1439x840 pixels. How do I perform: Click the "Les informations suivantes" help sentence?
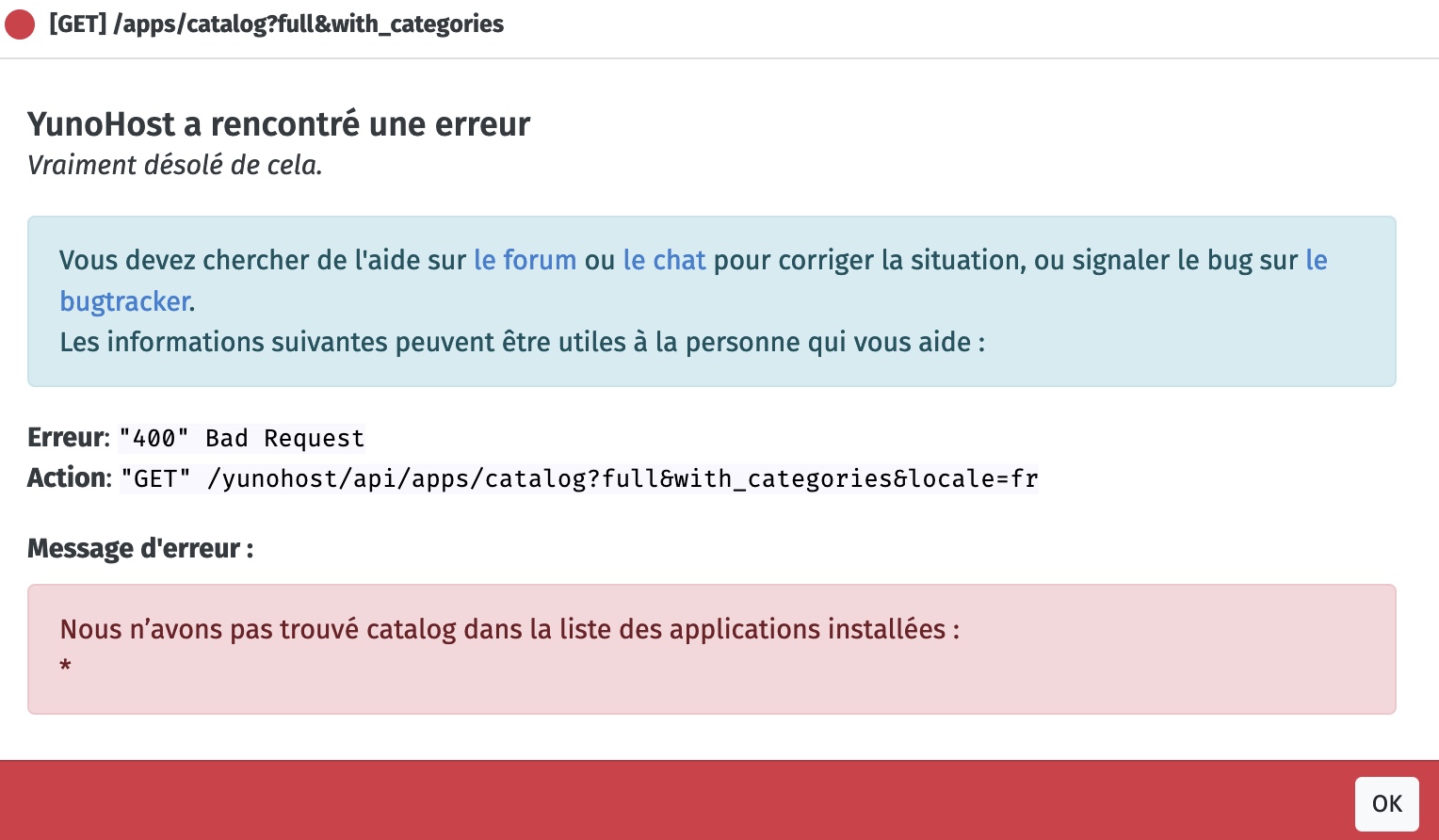pos(522,342)
